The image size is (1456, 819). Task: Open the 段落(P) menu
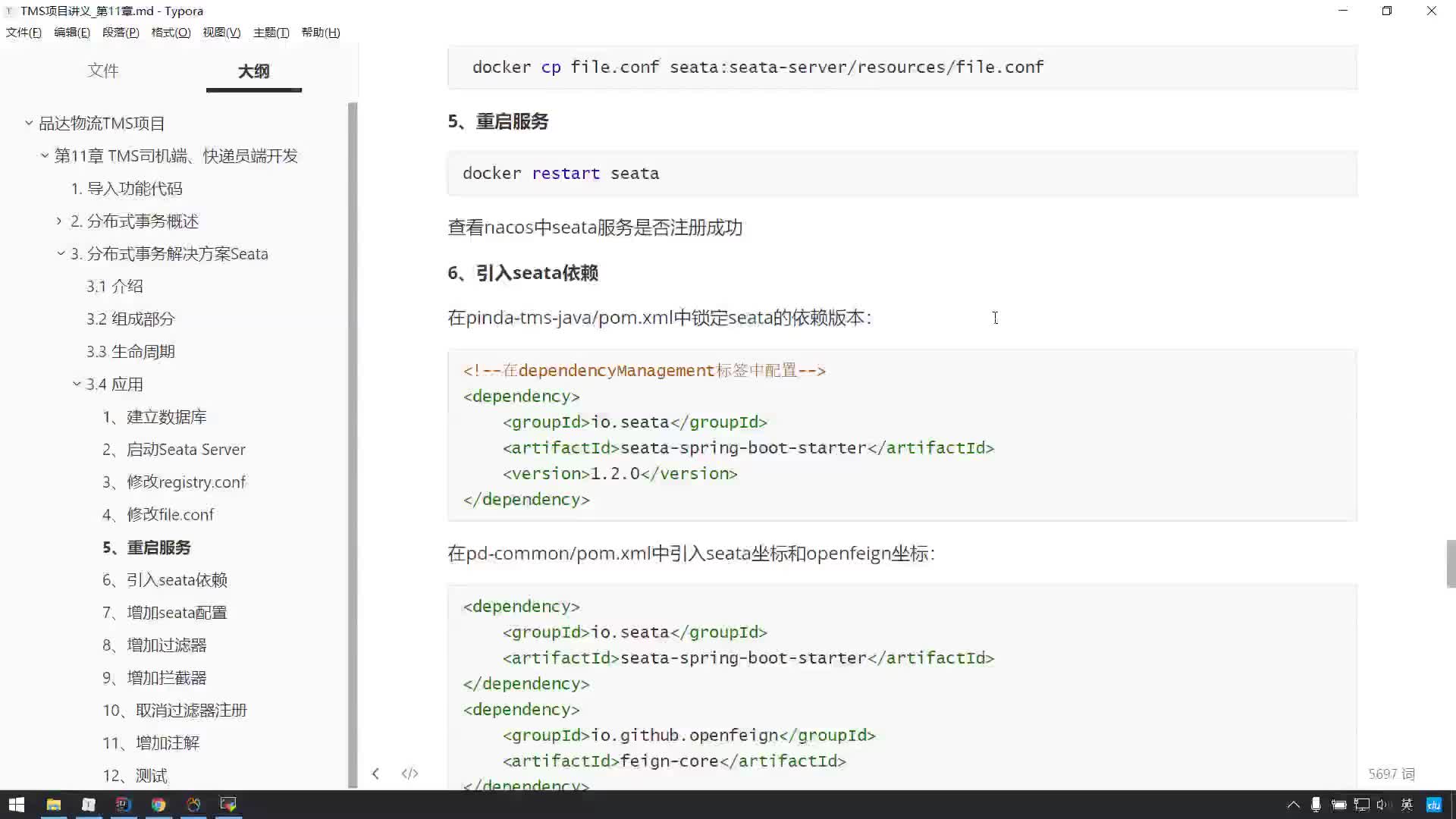[x=121, y=33]
